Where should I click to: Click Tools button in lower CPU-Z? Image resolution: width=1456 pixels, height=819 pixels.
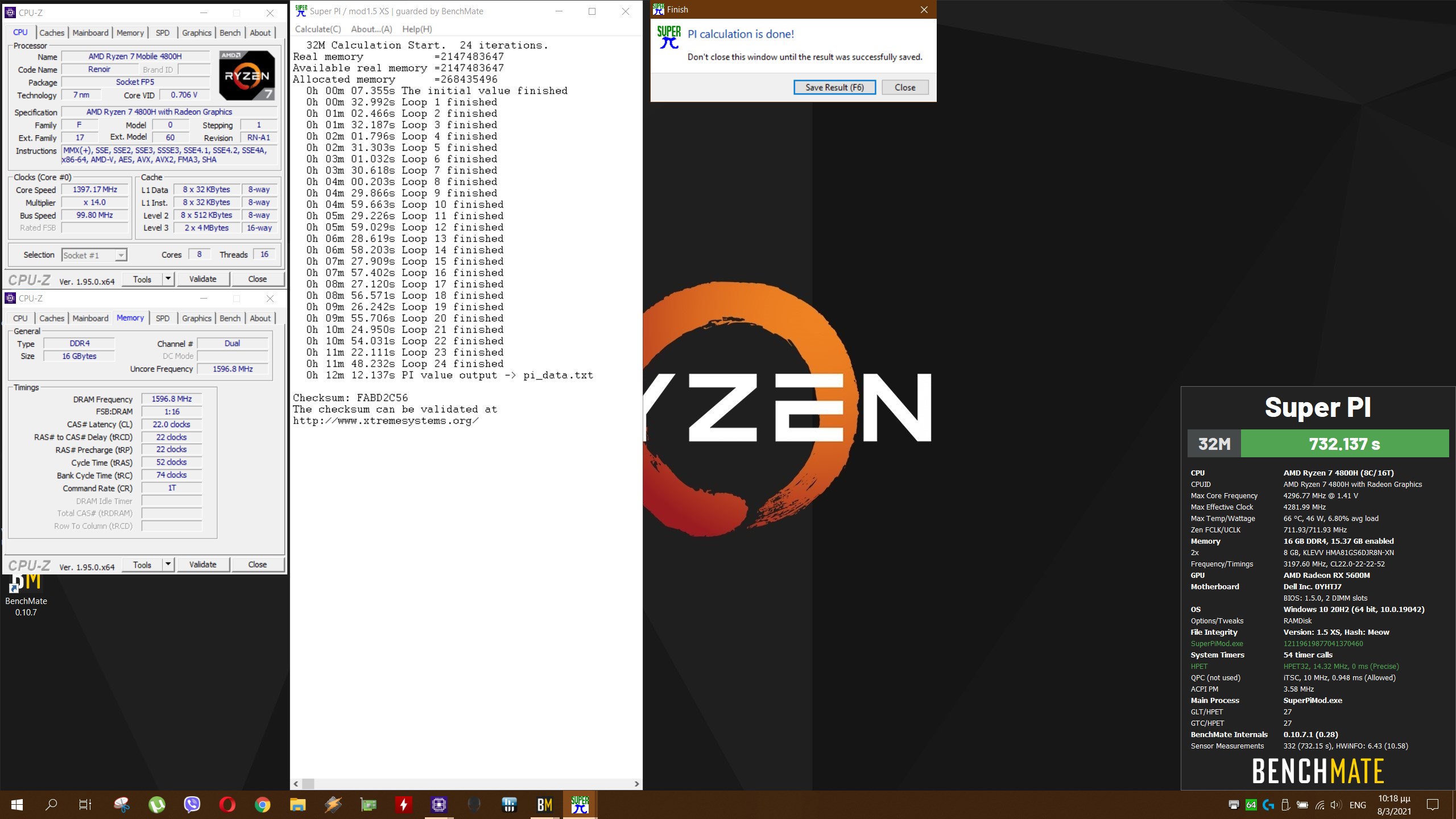142,564
